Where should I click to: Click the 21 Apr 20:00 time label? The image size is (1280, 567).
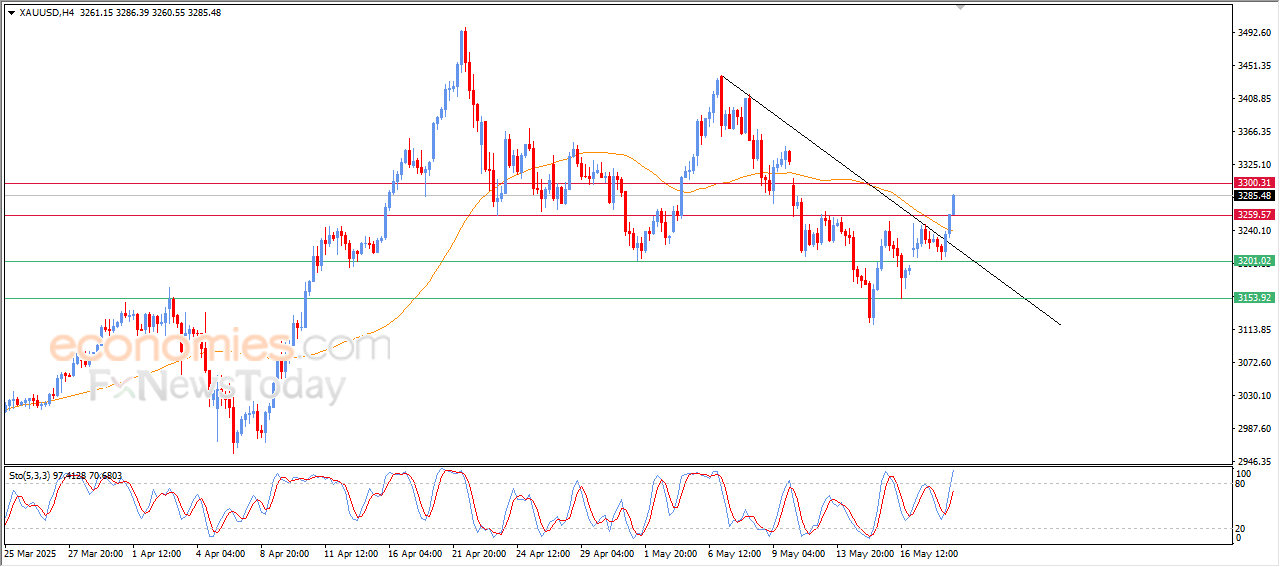[479, 553]
